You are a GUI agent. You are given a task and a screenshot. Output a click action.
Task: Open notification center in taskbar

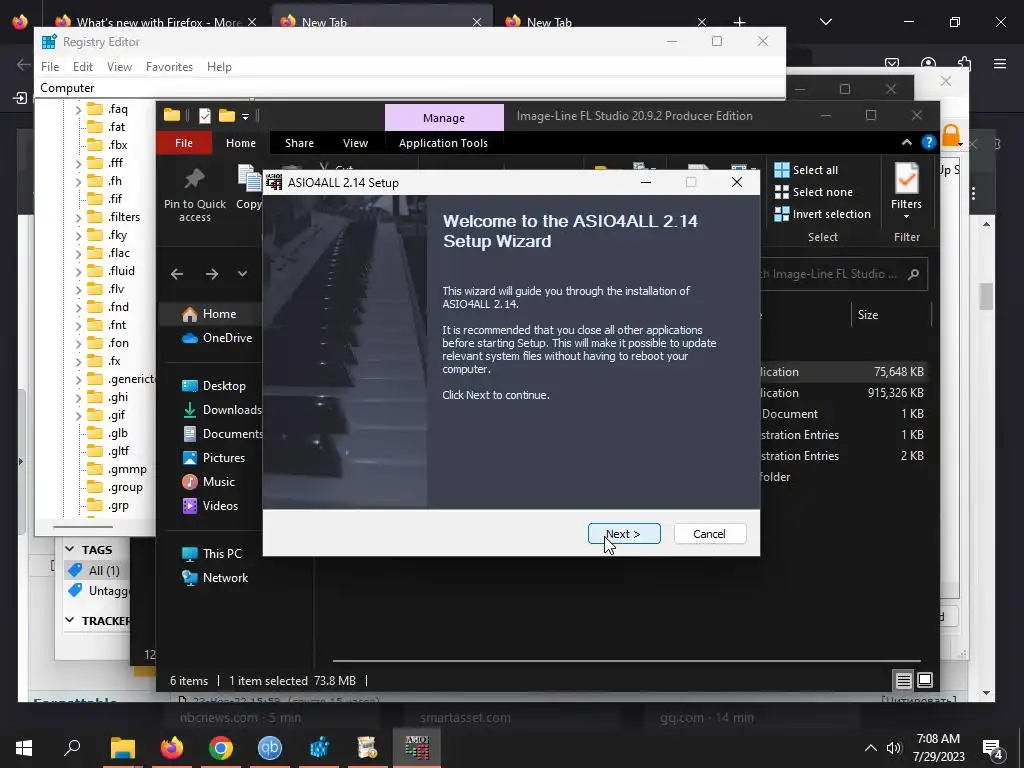pyautogui.click(x=993, y=748)
